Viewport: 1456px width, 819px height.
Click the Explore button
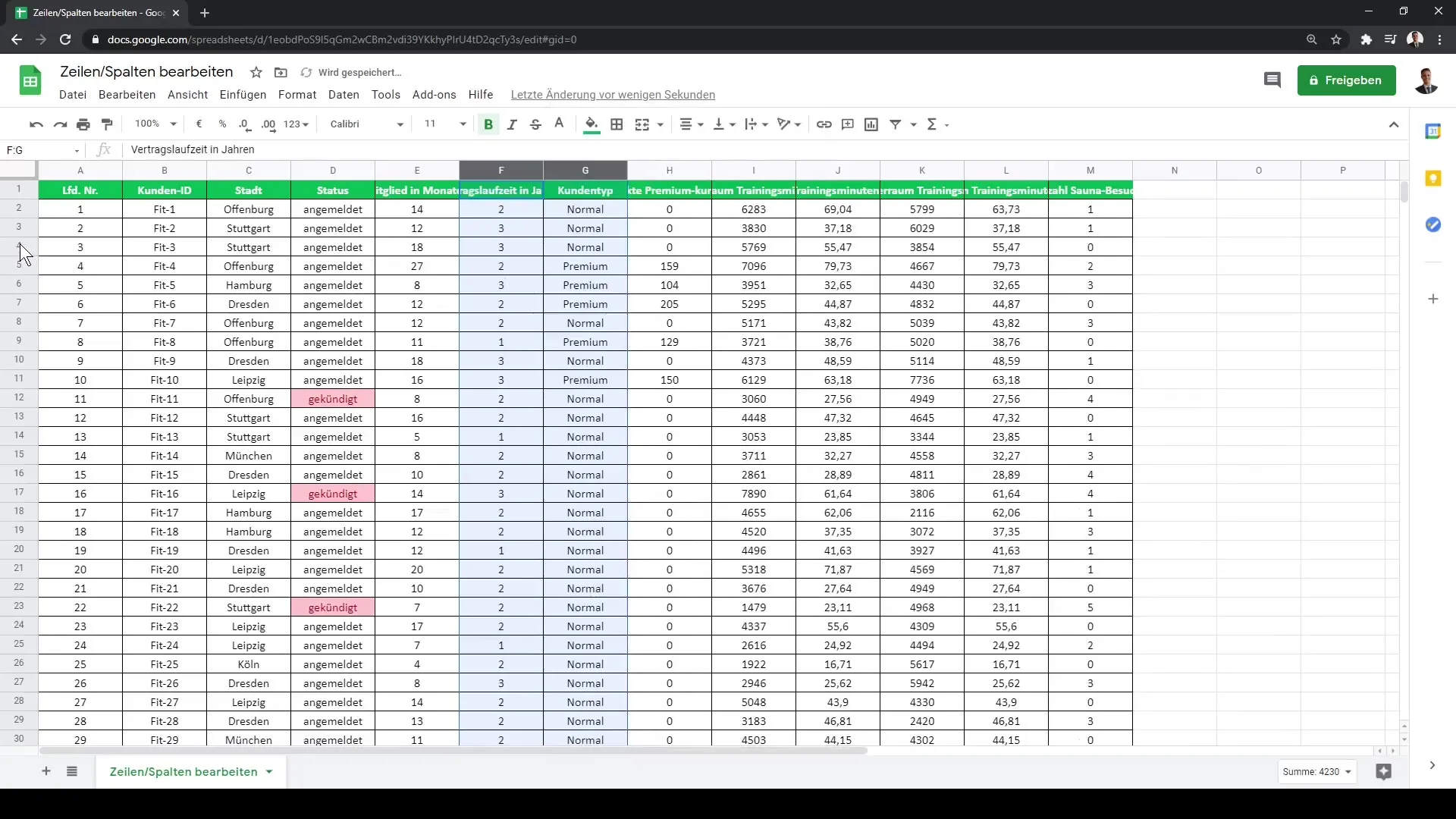tap(1383, 772)
